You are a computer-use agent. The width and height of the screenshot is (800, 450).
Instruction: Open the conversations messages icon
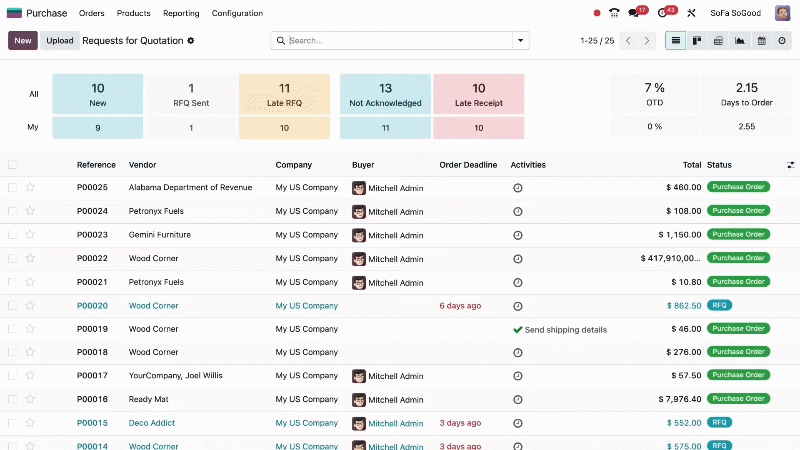tap(634, 13)
